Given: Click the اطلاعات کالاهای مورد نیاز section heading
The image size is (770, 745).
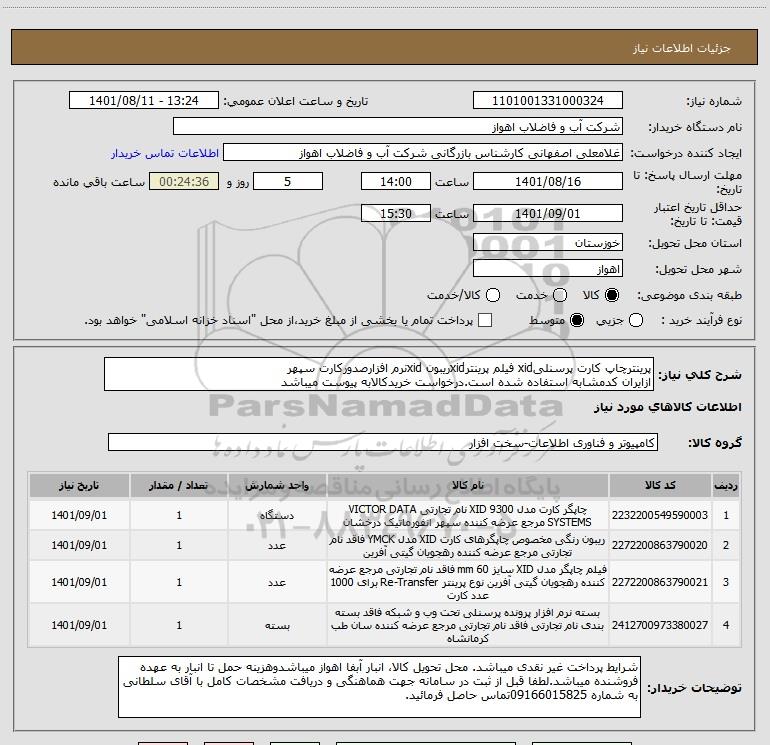Looking at the screenshot, I should tap(667, 407).
